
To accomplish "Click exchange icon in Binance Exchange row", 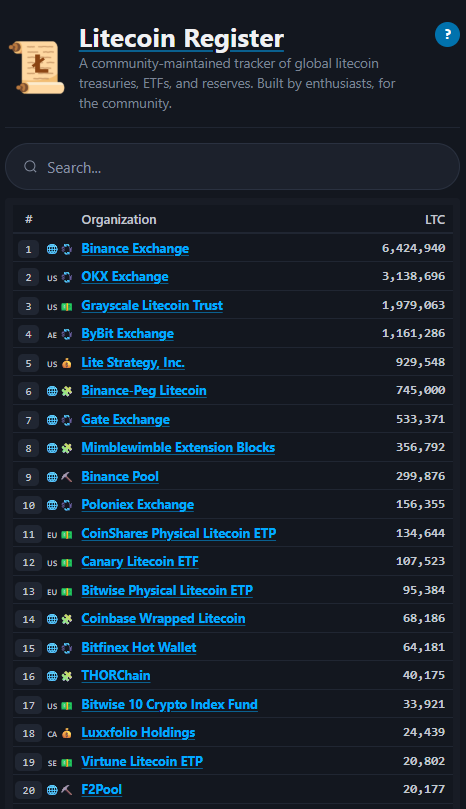I will pyautogui.click(x=67, y=249).
